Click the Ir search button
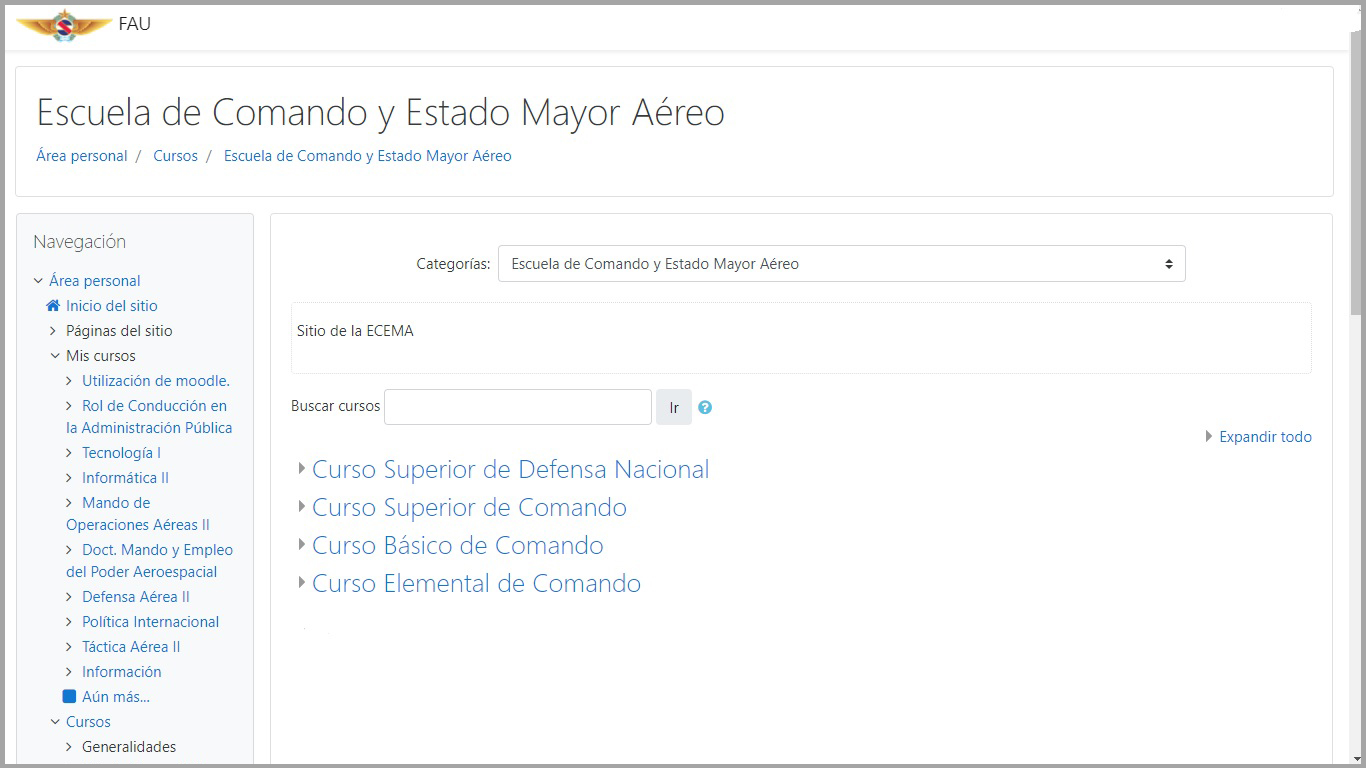The height and width of the screenshot is (768, 1366). (x=674, y=407)
